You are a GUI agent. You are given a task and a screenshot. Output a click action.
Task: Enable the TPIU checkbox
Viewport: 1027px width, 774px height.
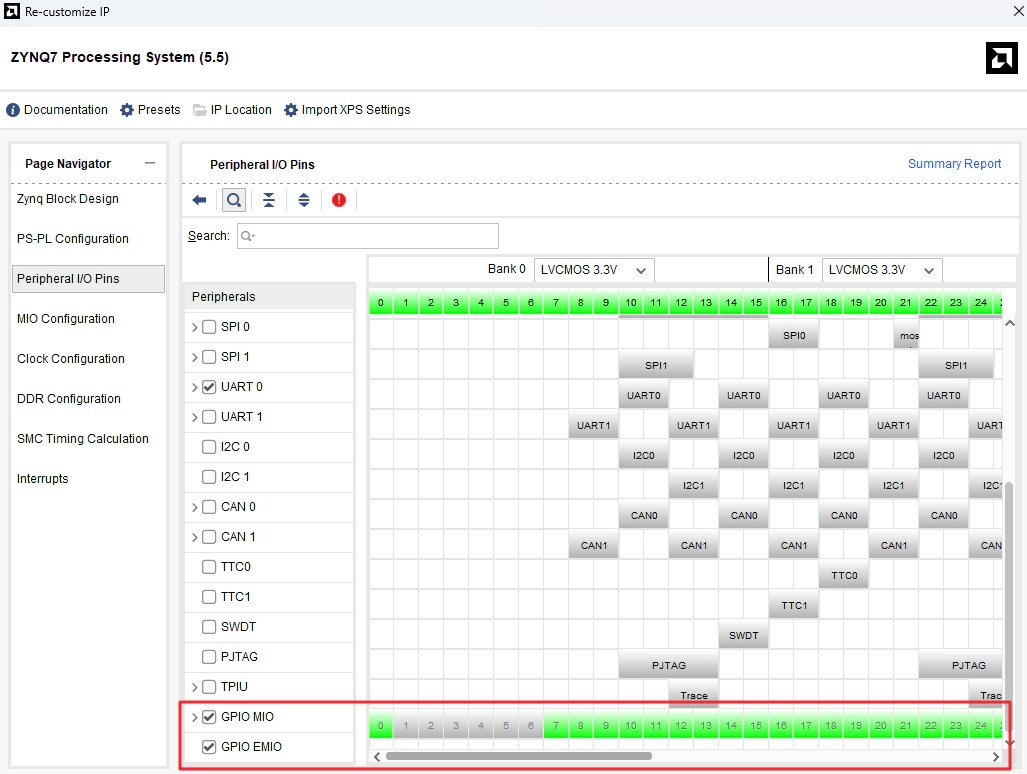209,687
